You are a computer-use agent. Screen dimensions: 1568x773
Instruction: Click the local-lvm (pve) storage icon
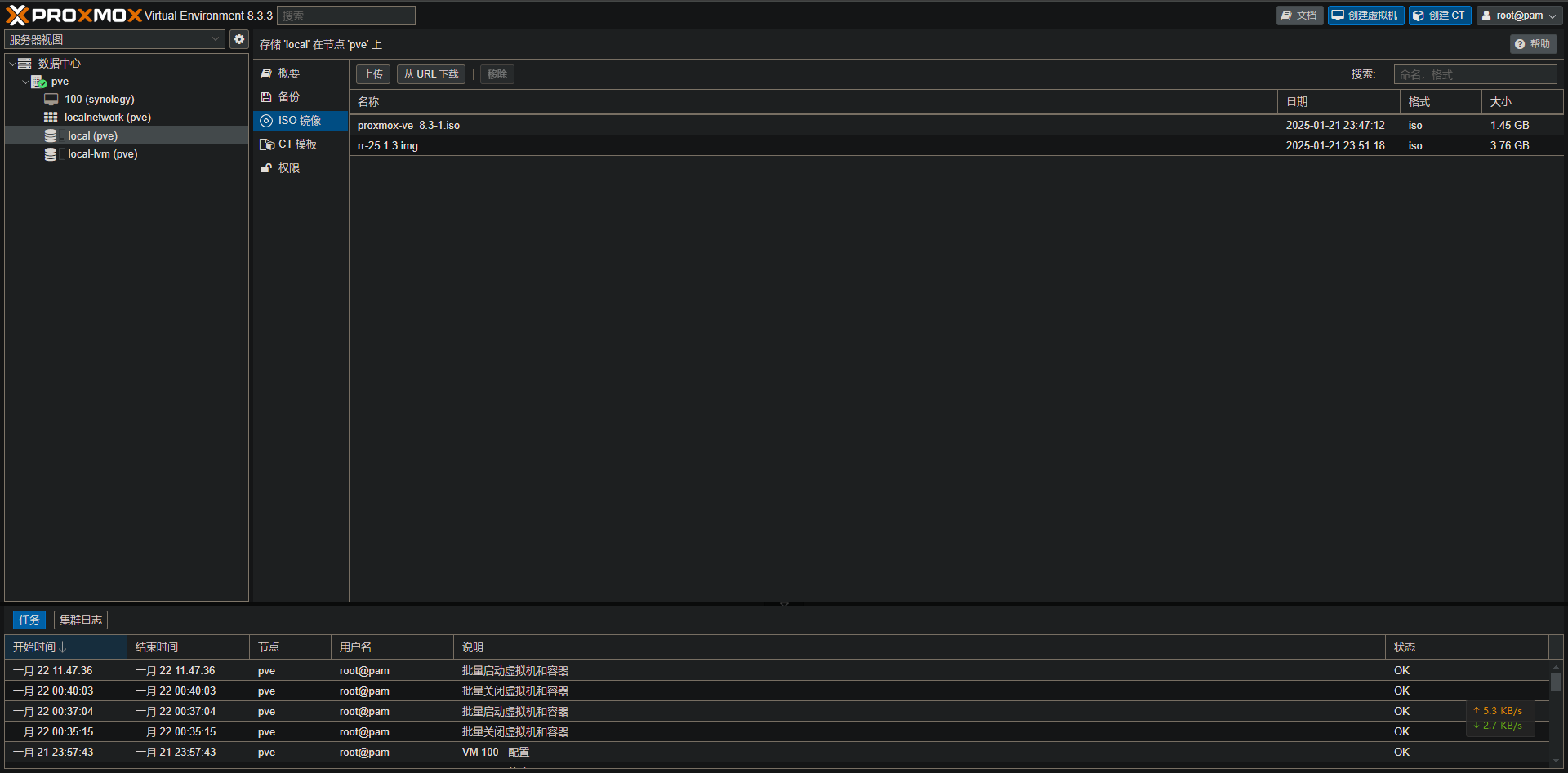click(x=51, y=154)
